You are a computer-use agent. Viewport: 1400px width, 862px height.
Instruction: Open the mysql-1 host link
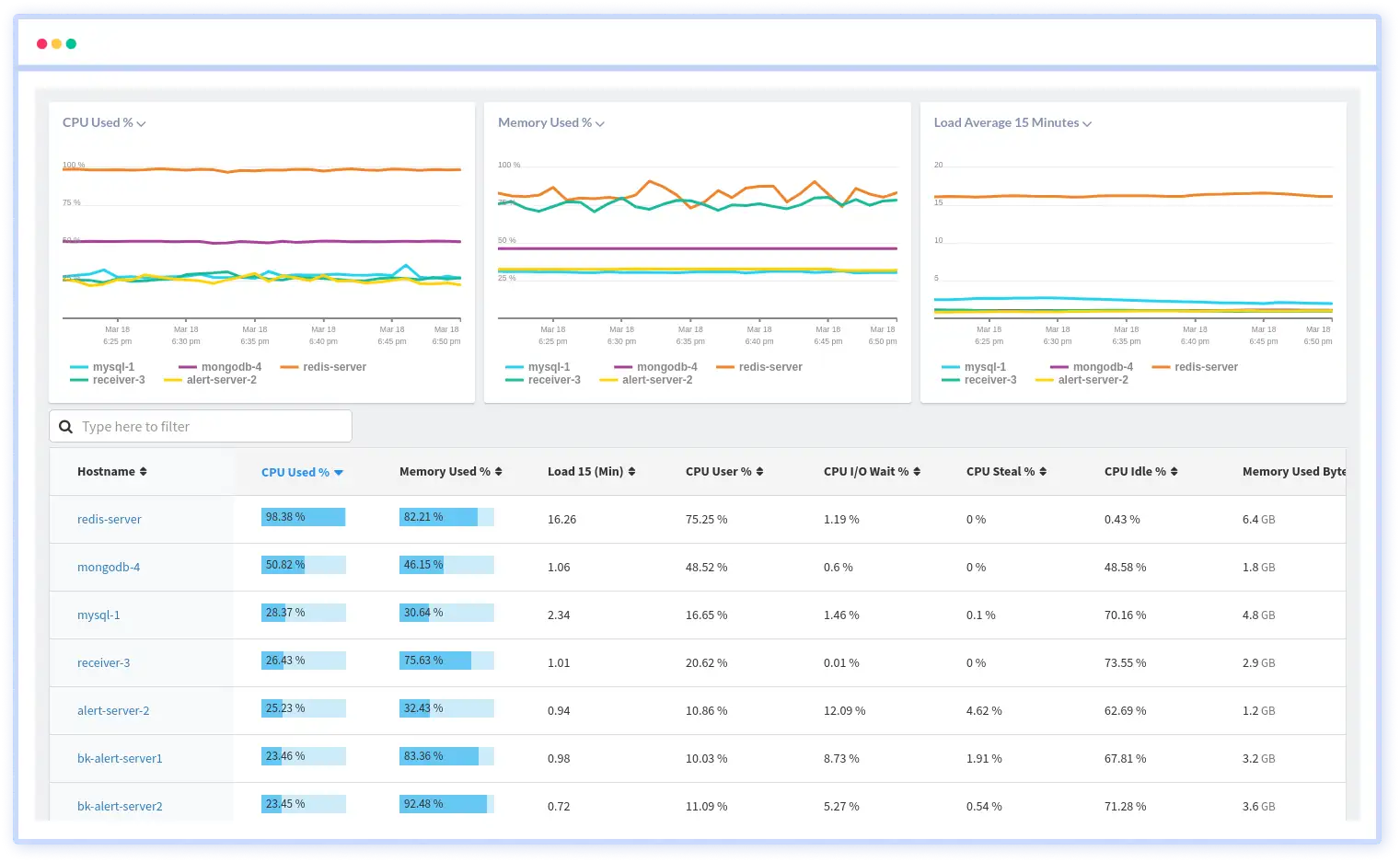pyautogui.click(x=98, y=615)
